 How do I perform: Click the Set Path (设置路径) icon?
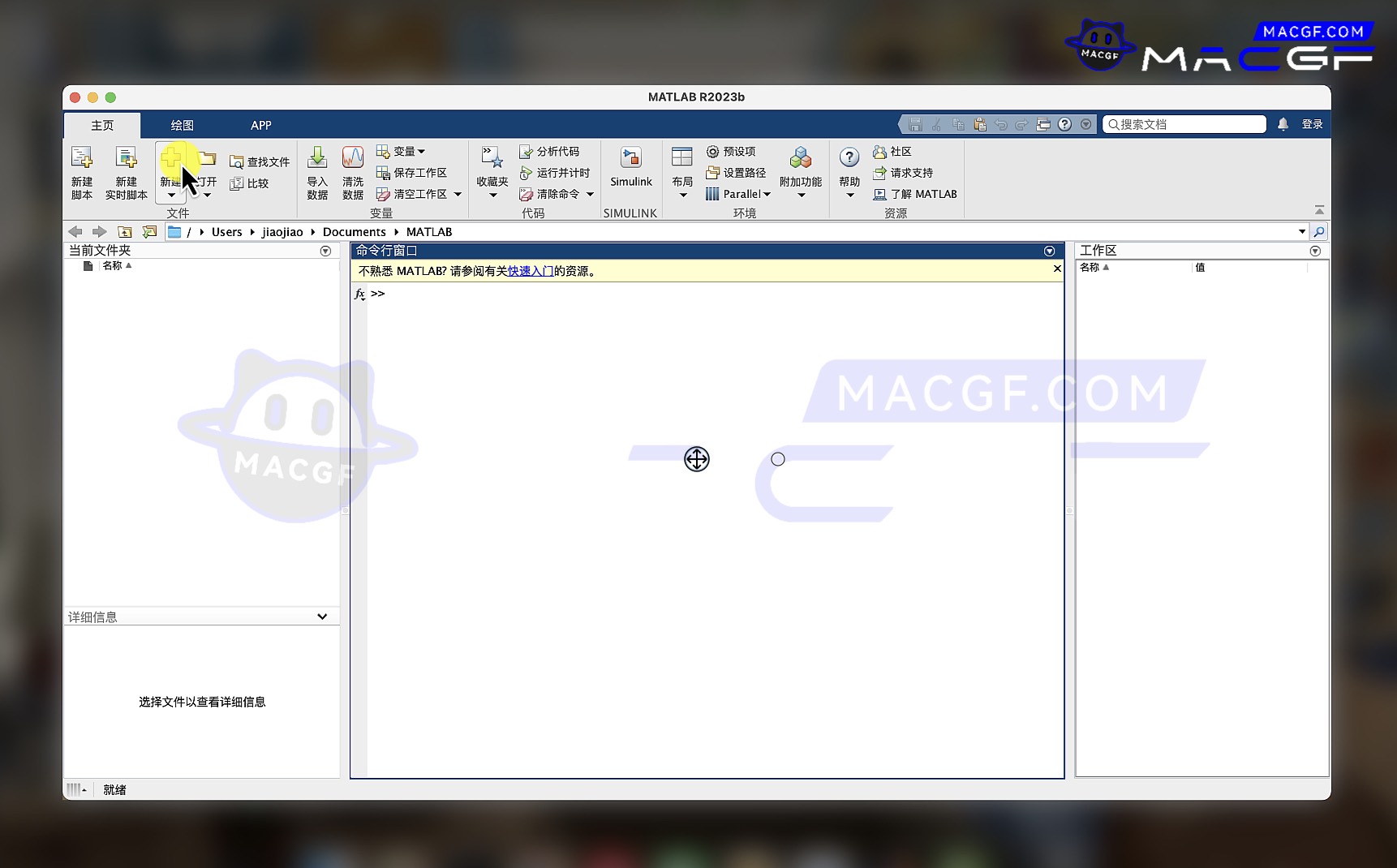pos(712,173)
